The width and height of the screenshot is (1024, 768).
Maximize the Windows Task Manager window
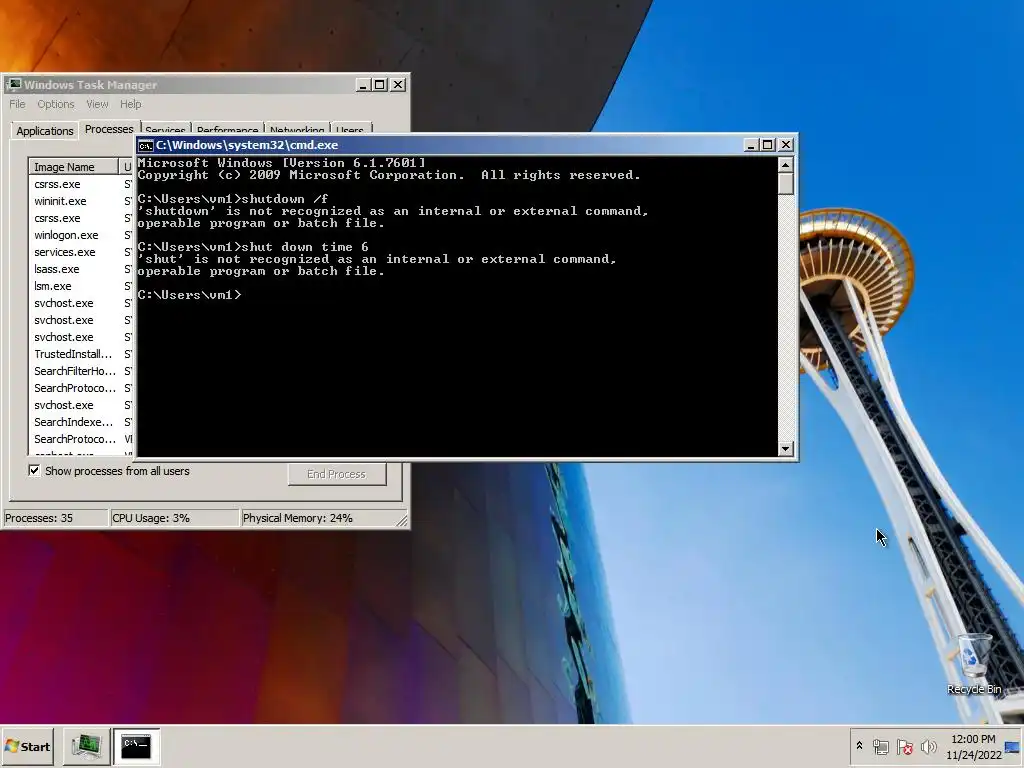pyautogui.click(x=380, y=84)
